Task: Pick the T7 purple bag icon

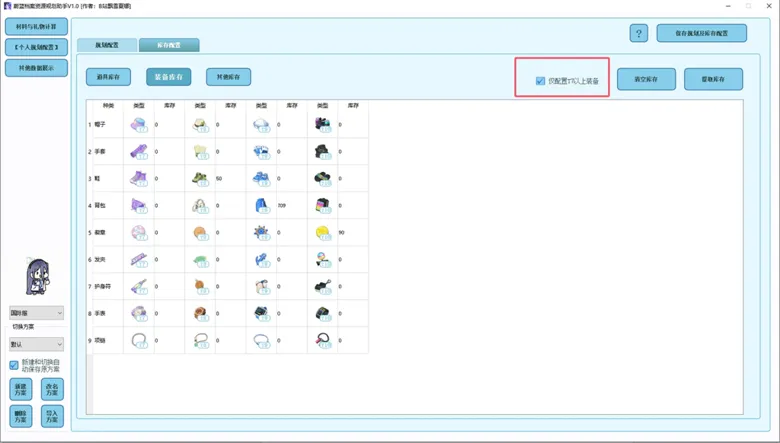Action: (139, 205)
